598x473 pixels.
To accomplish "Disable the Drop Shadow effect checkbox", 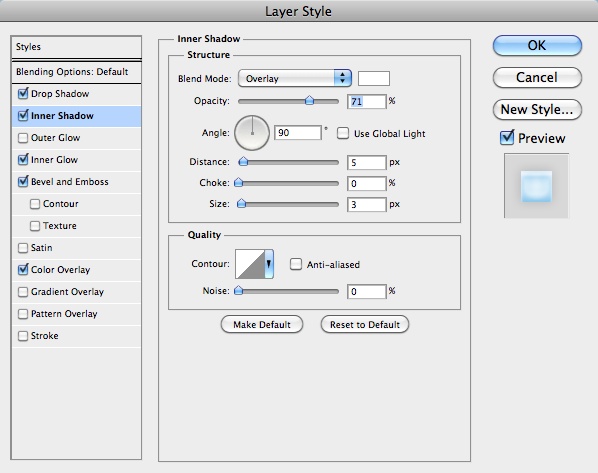I will tap(23, 93).
